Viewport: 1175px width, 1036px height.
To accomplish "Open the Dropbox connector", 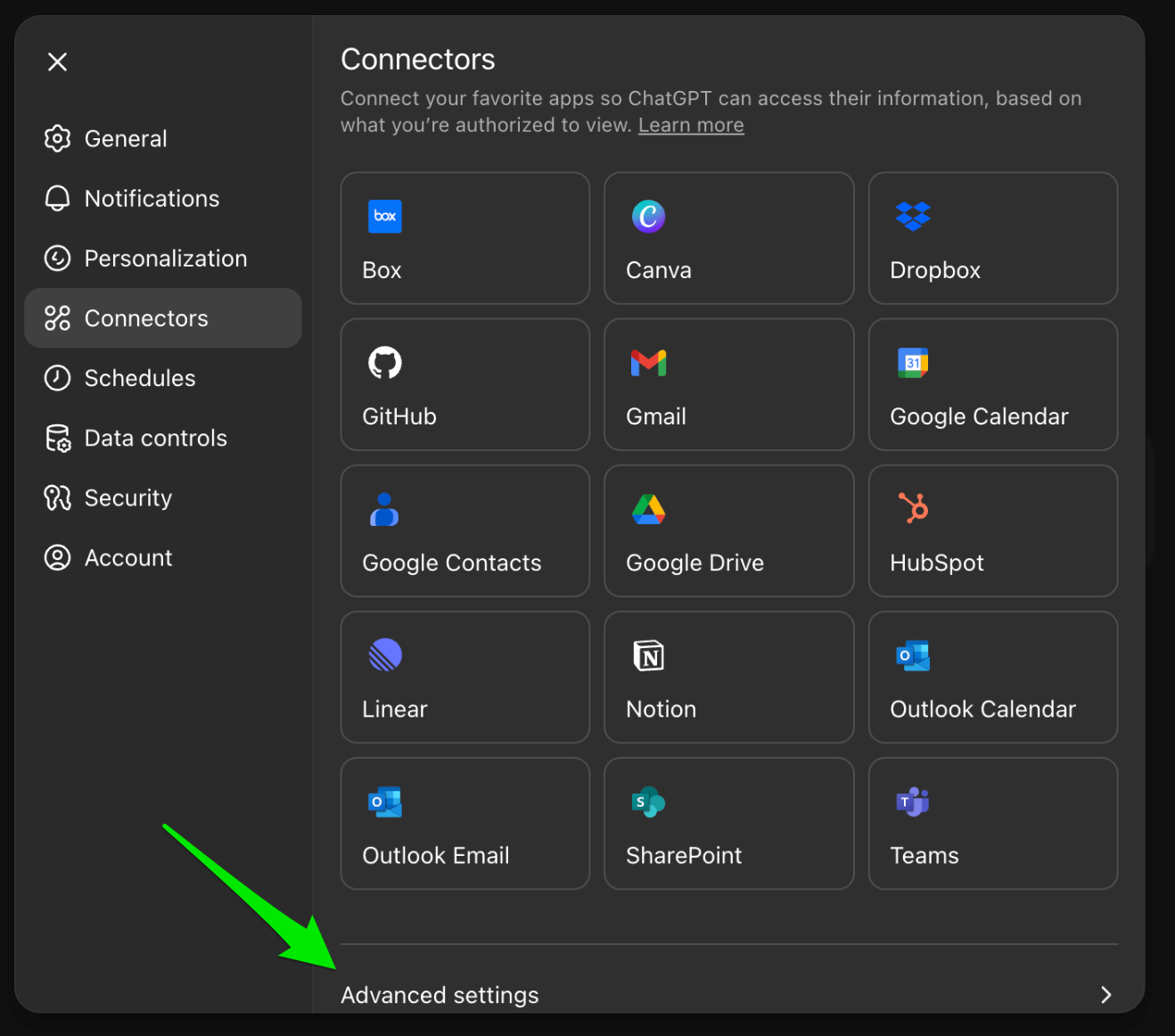I will [x=992, y=238].
